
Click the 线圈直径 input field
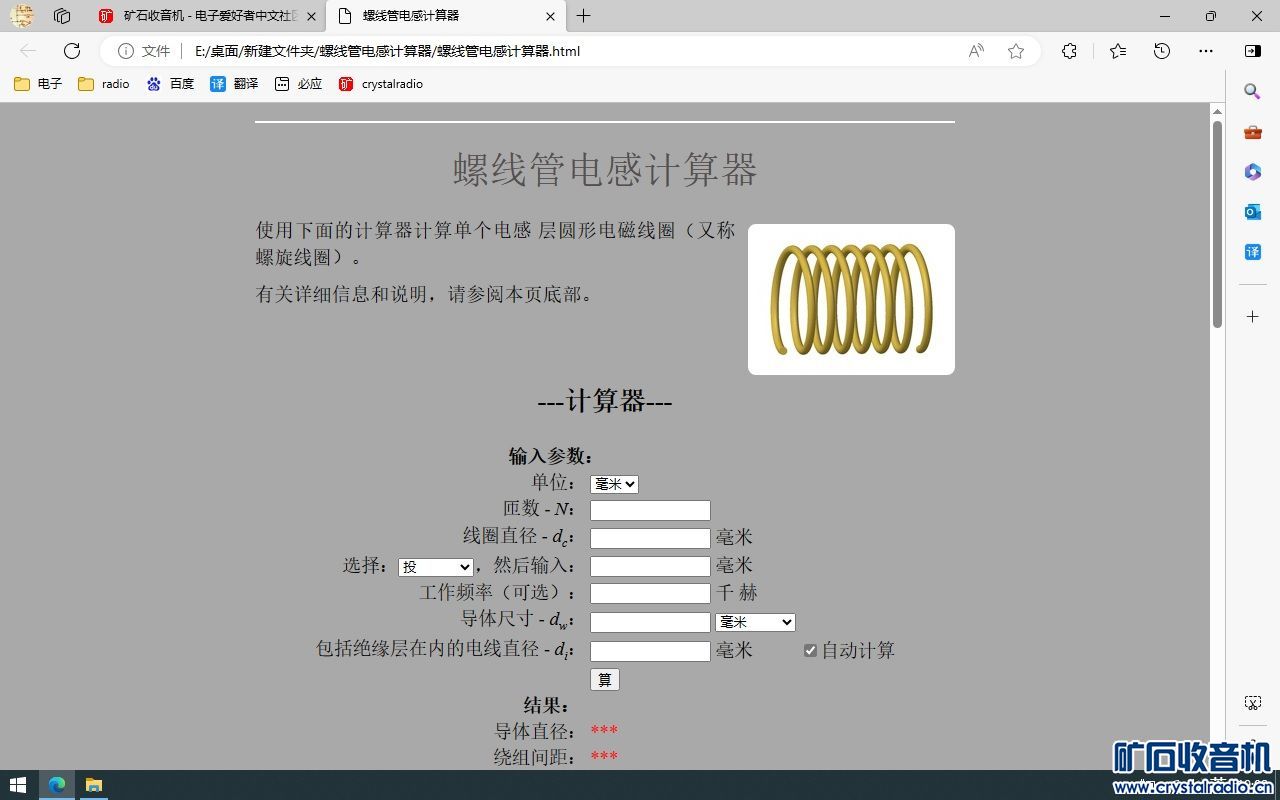click(x=650, y=539)
